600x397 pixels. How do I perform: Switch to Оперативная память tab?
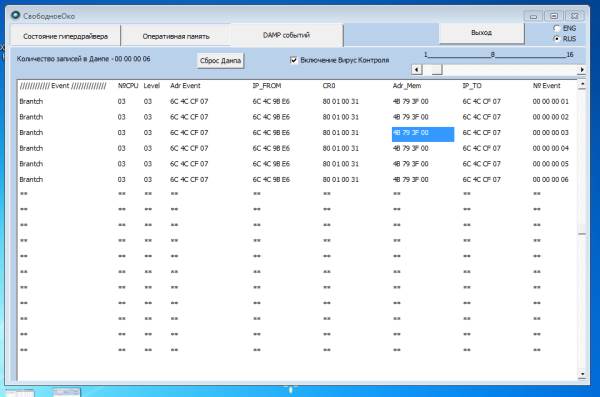(x=176, y=36)
